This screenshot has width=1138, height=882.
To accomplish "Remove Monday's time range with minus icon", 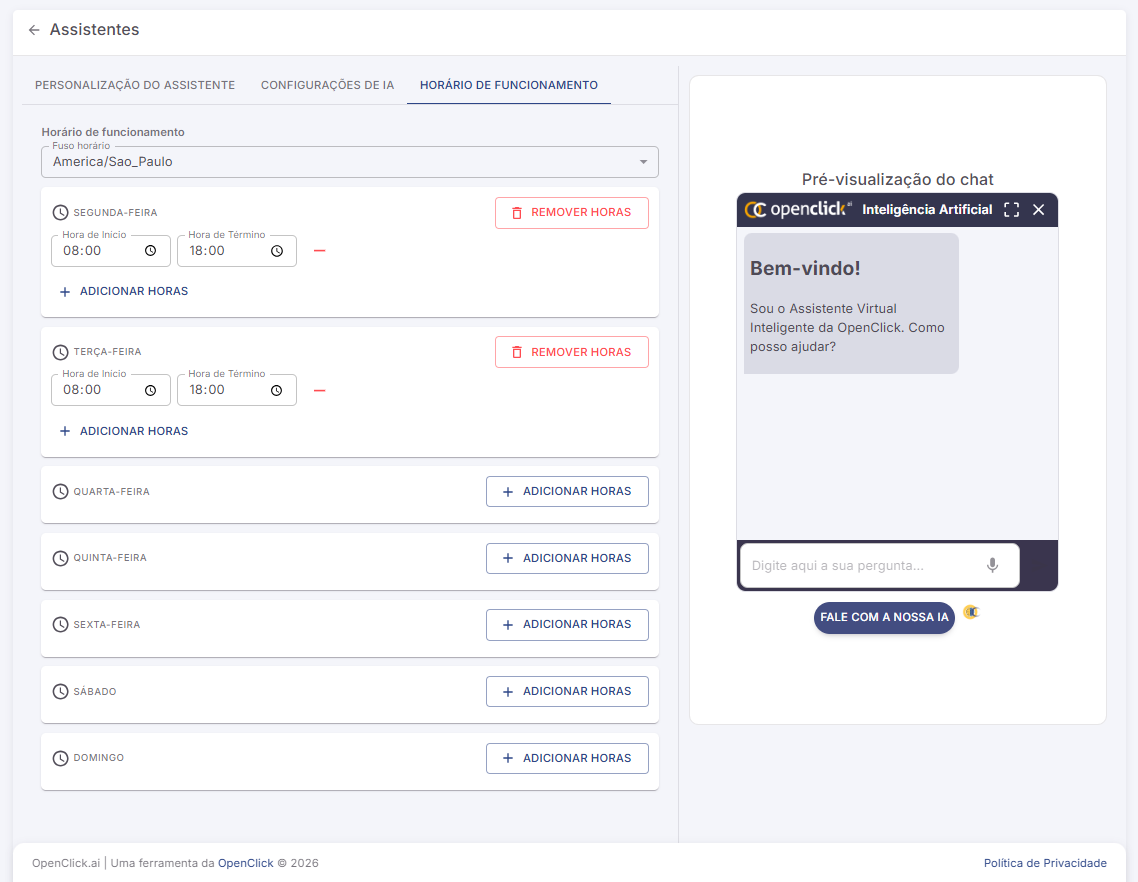I will click(320, 251).
